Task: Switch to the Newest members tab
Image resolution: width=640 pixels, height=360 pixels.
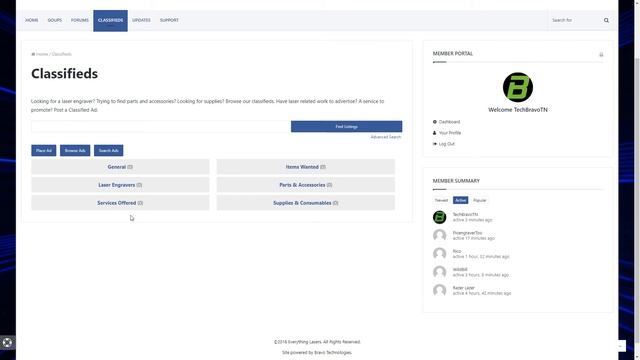Action: [441, 200]
